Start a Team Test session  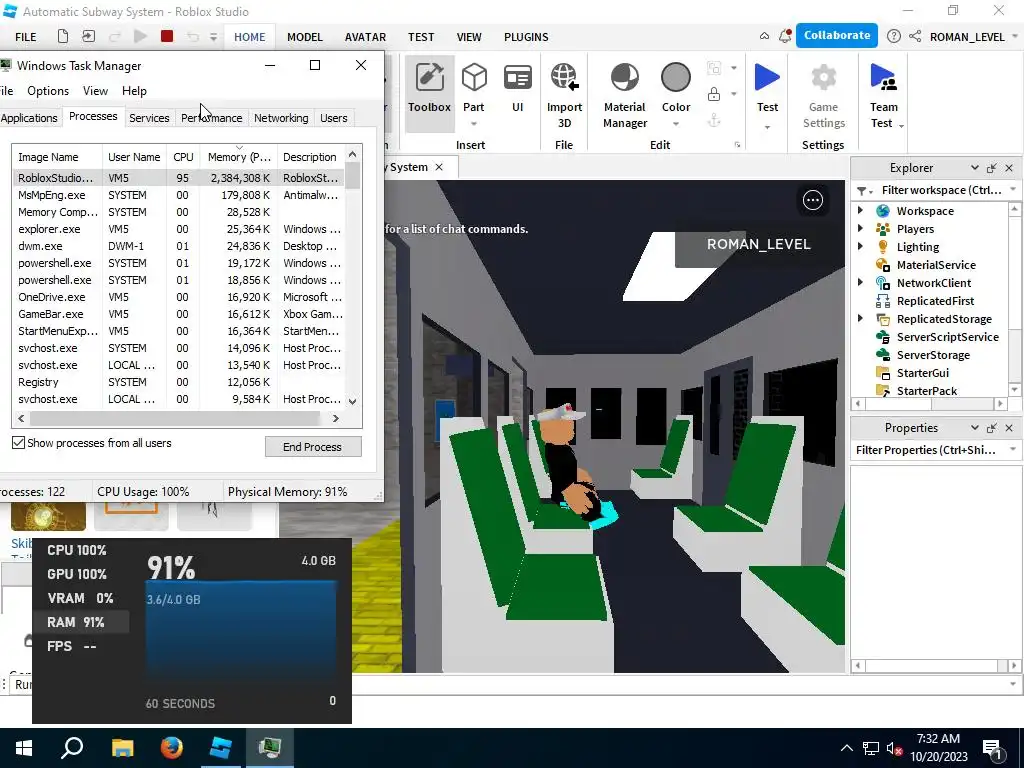point(884,95)
